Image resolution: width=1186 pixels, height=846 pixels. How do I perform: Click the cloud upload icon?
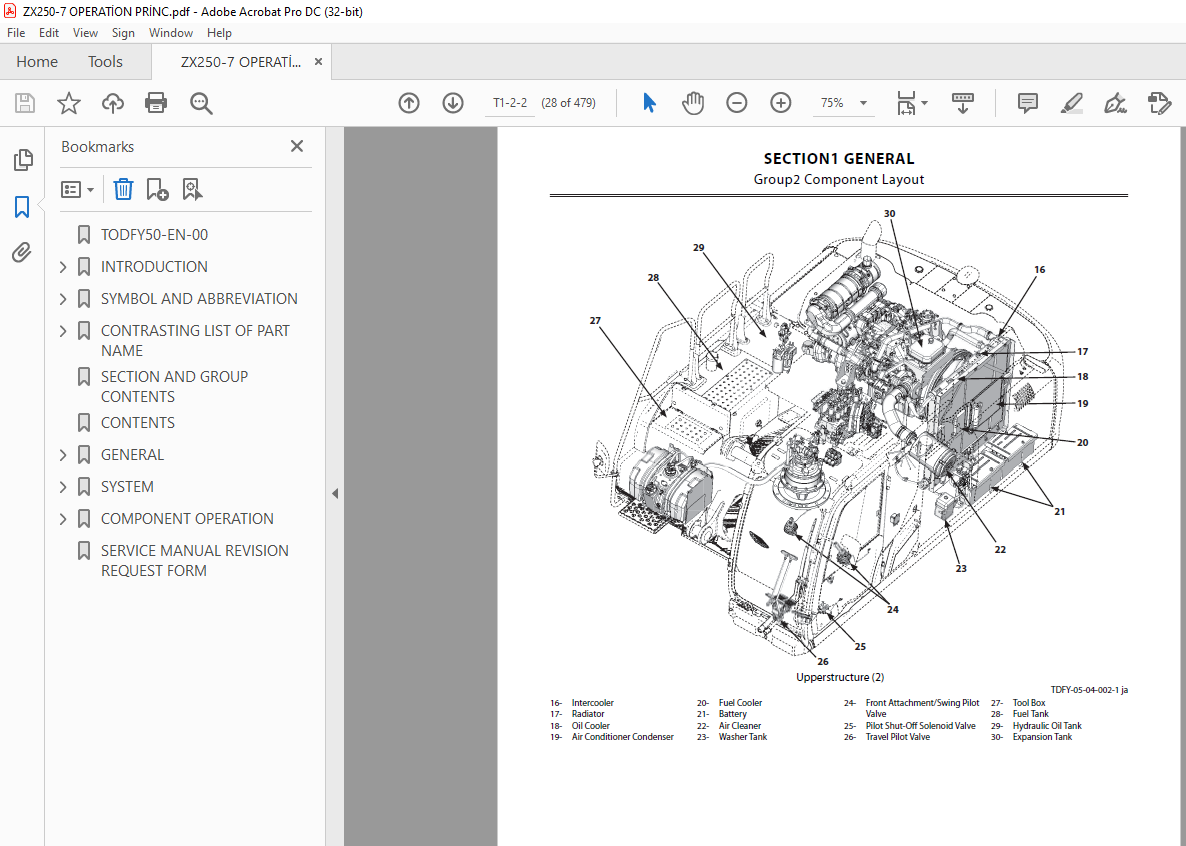pyautogui.click(x=113, y=103)
